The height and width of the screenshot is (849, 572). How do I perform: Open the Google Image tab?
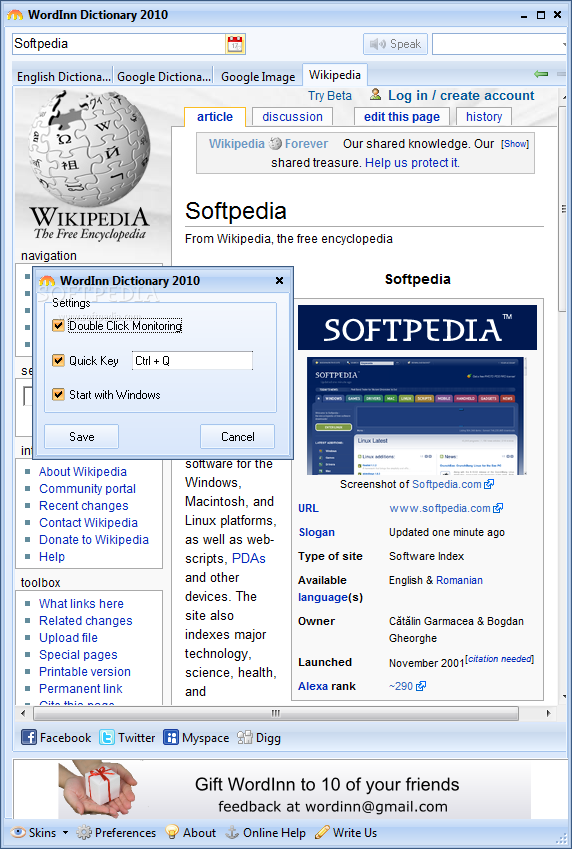point(258,76)
